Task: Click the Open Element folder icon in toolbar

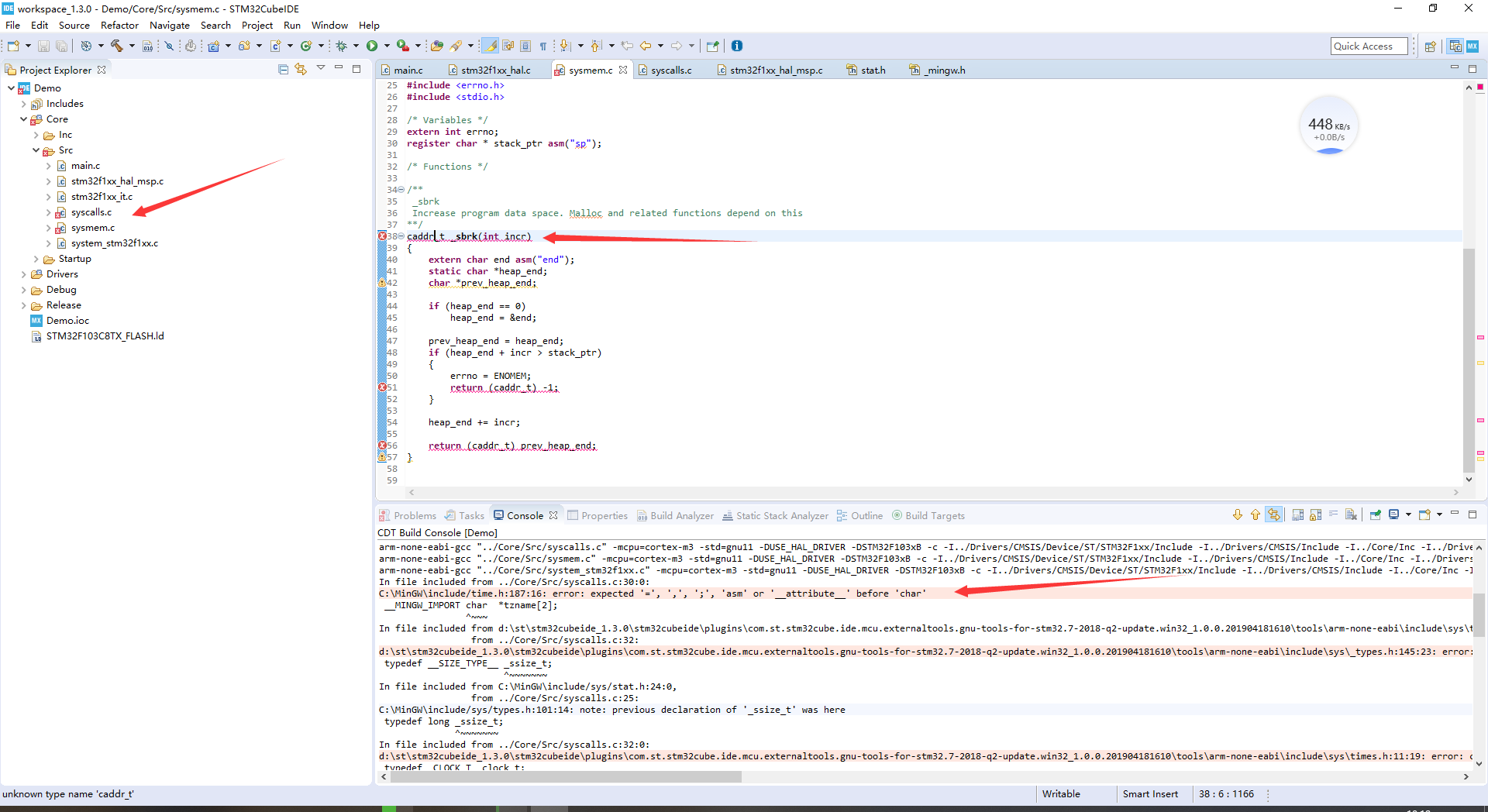Action: (437, 46)
